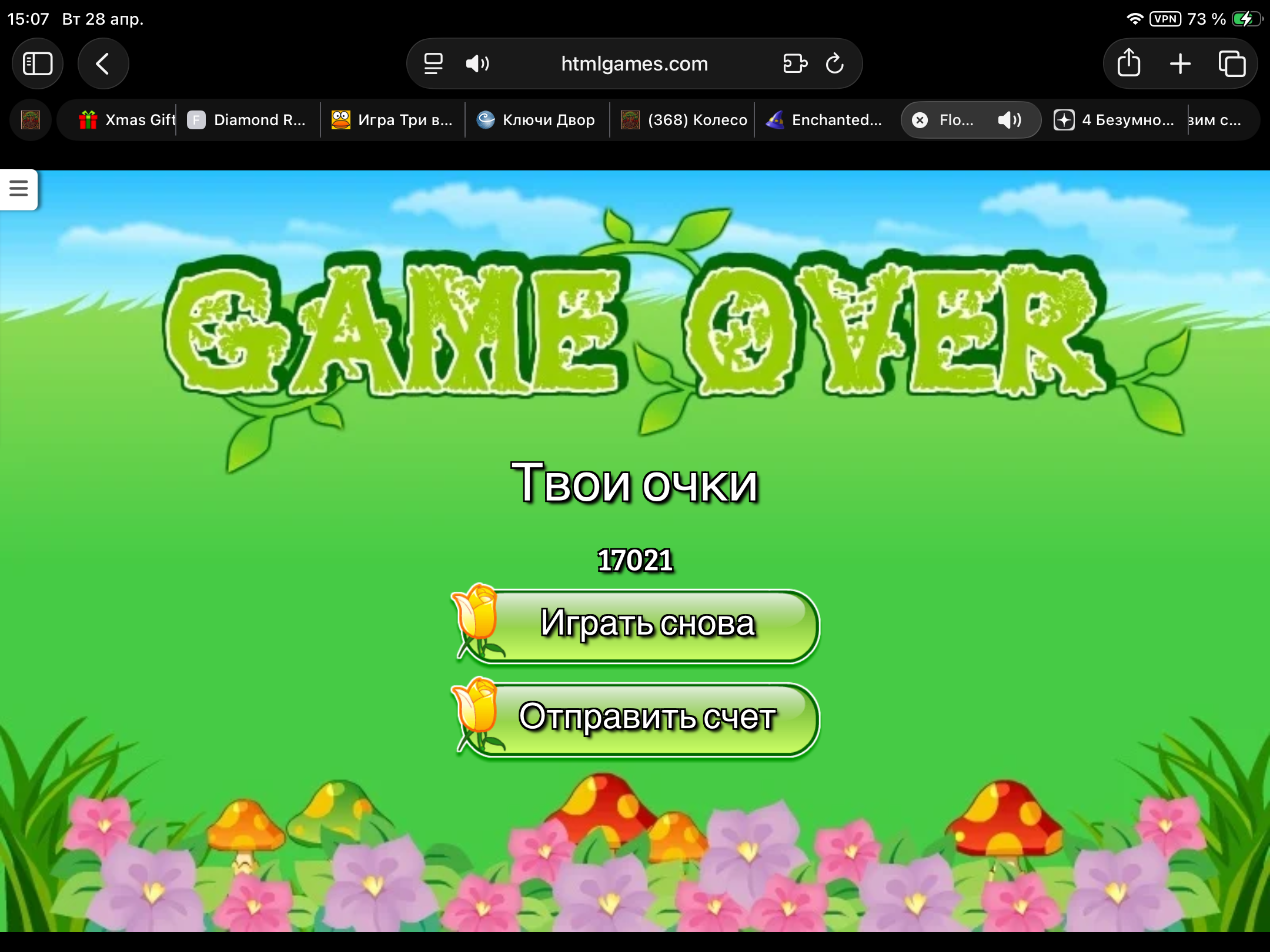Switch to the Diamond R... tab

(x=247, y=120)
